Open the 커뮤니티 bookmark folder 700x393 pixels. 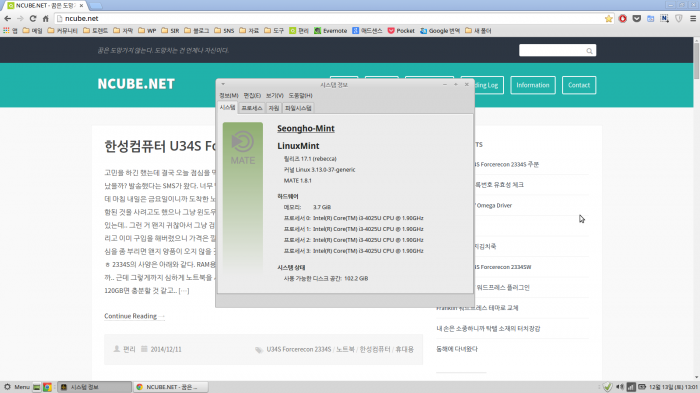coord(62,31)
